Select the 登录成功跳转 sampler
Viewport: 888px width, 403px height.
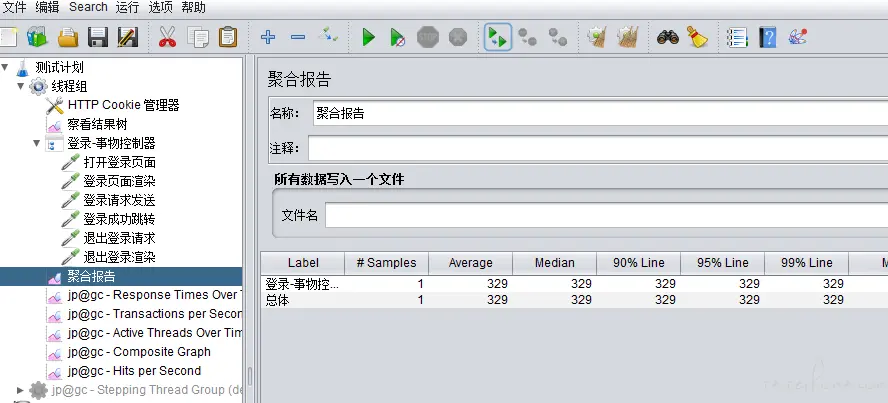pos(119,220)
